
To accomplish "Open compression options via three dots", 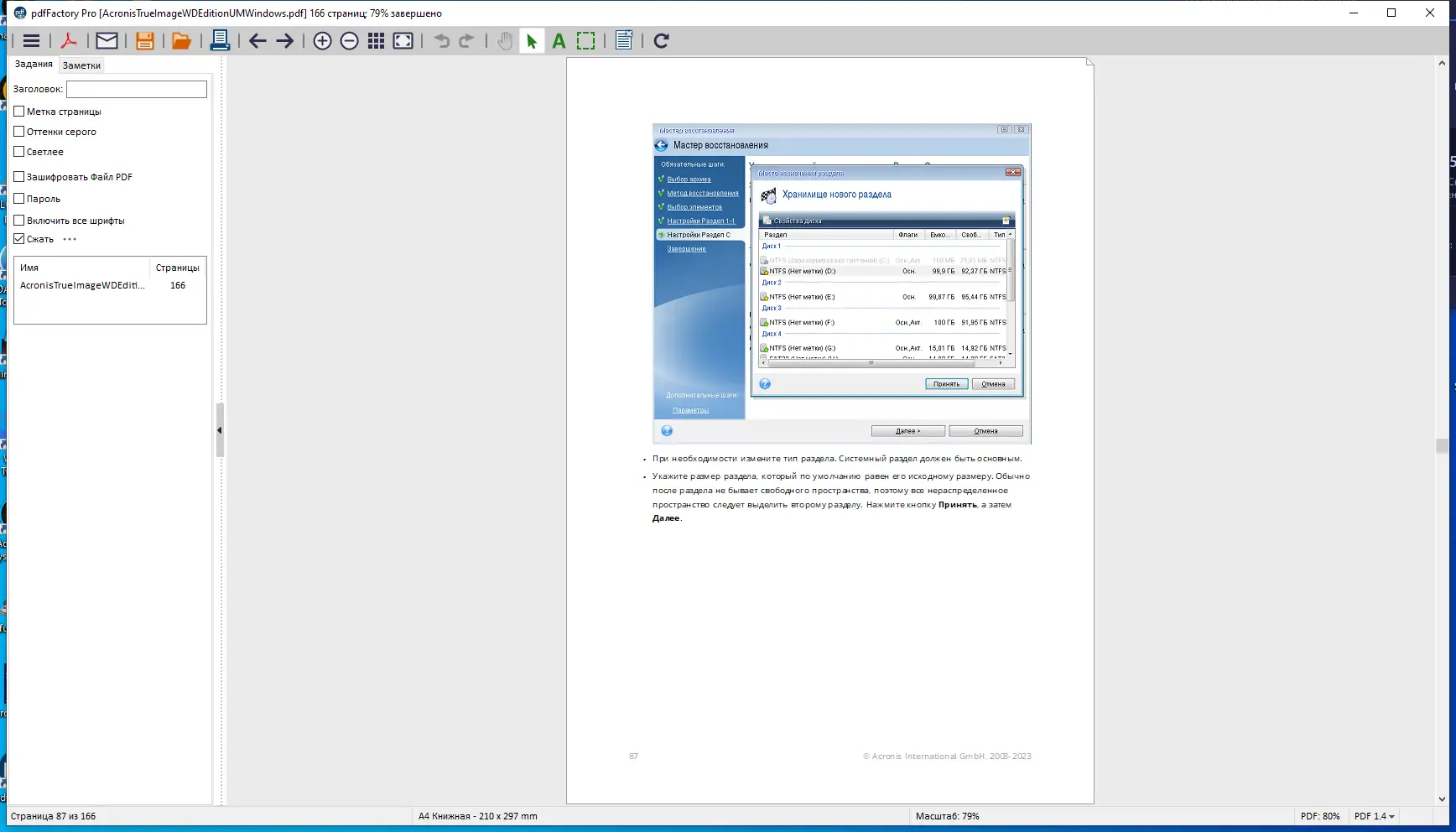I will click(70, 239).
